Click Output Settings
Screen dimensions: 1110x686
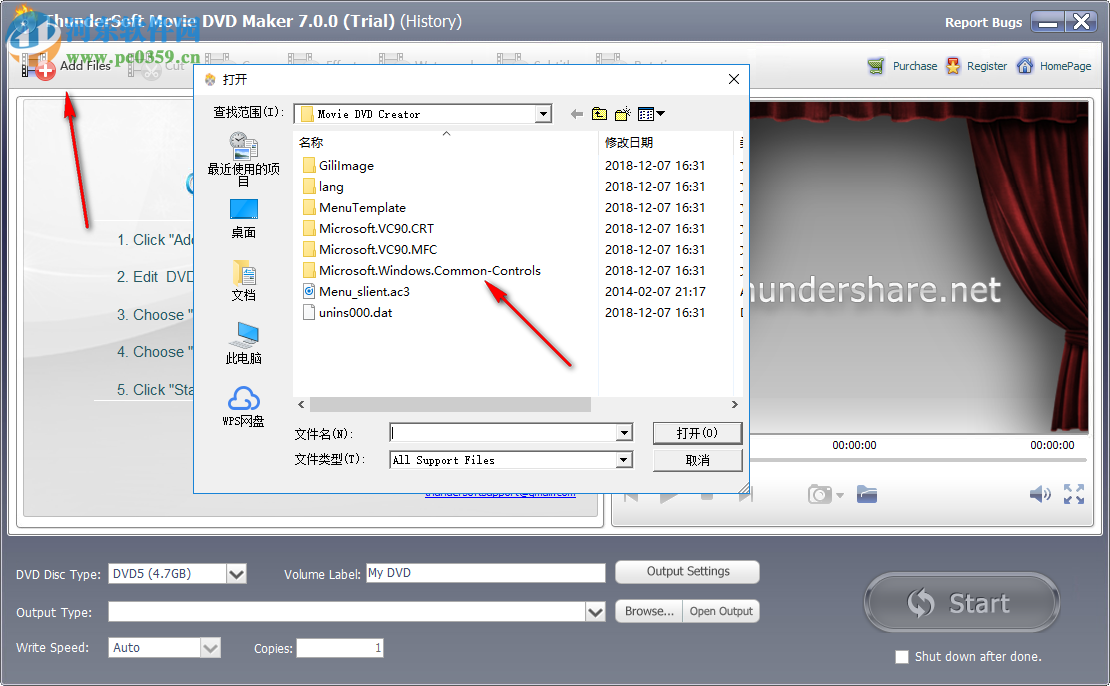(x=687, y=572)
